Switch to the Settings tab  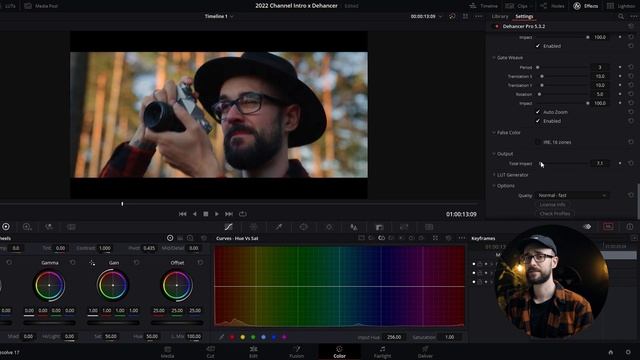pos(524,16)
